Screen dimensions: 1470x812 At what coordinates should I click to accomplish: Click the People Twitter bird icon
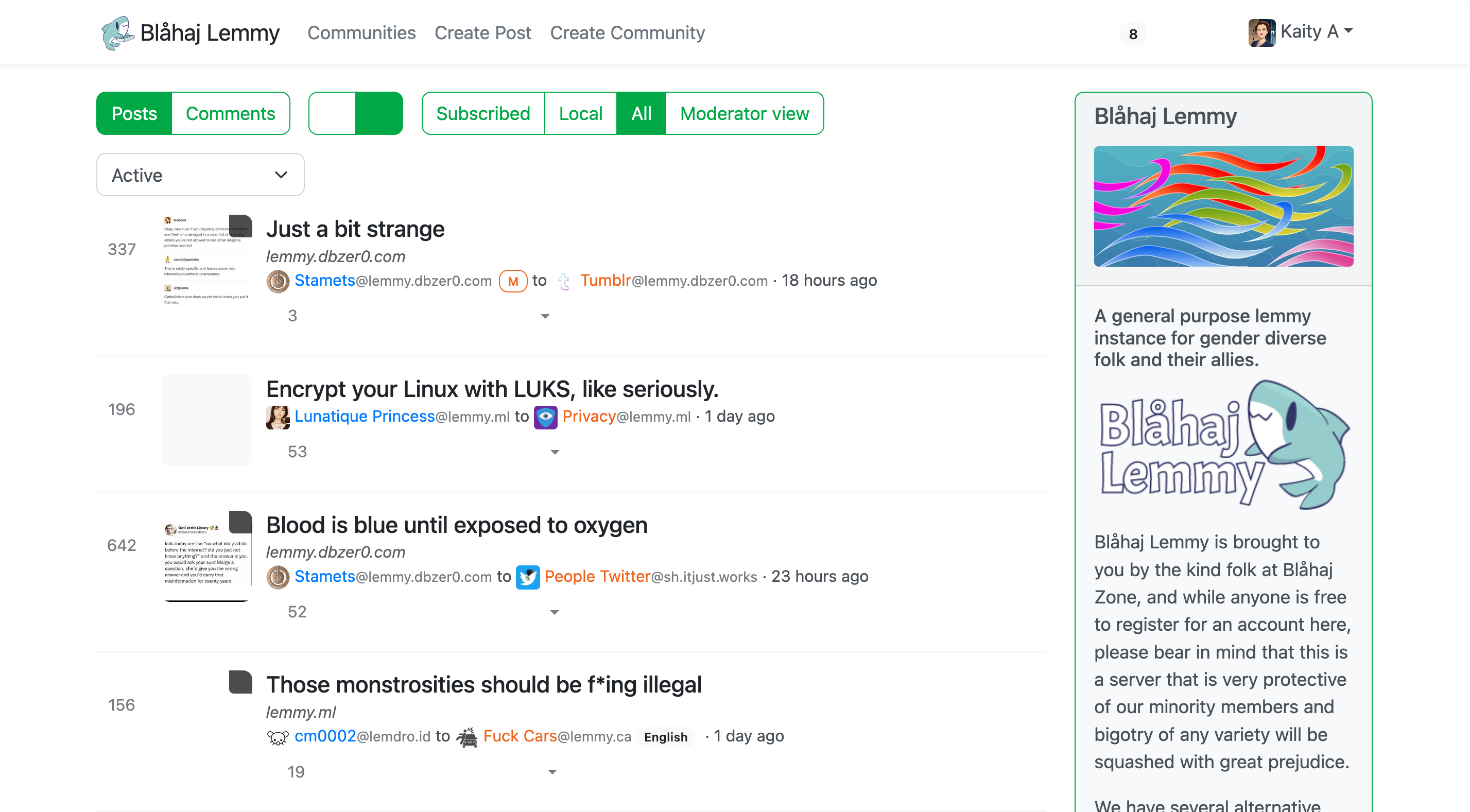click(528, 577)
